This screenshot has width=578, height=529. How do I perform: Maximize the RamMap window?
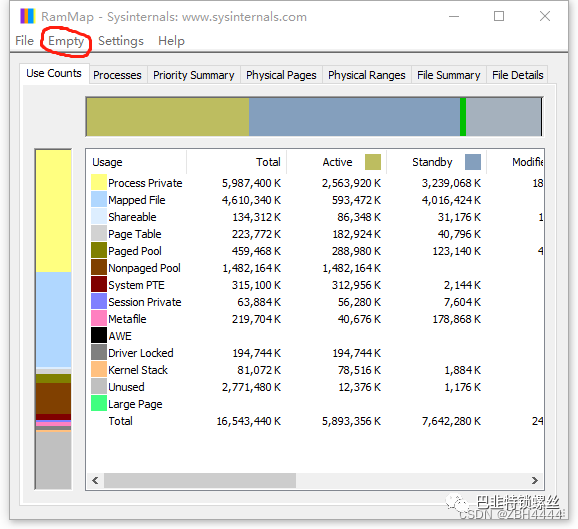tap(499, 16)
